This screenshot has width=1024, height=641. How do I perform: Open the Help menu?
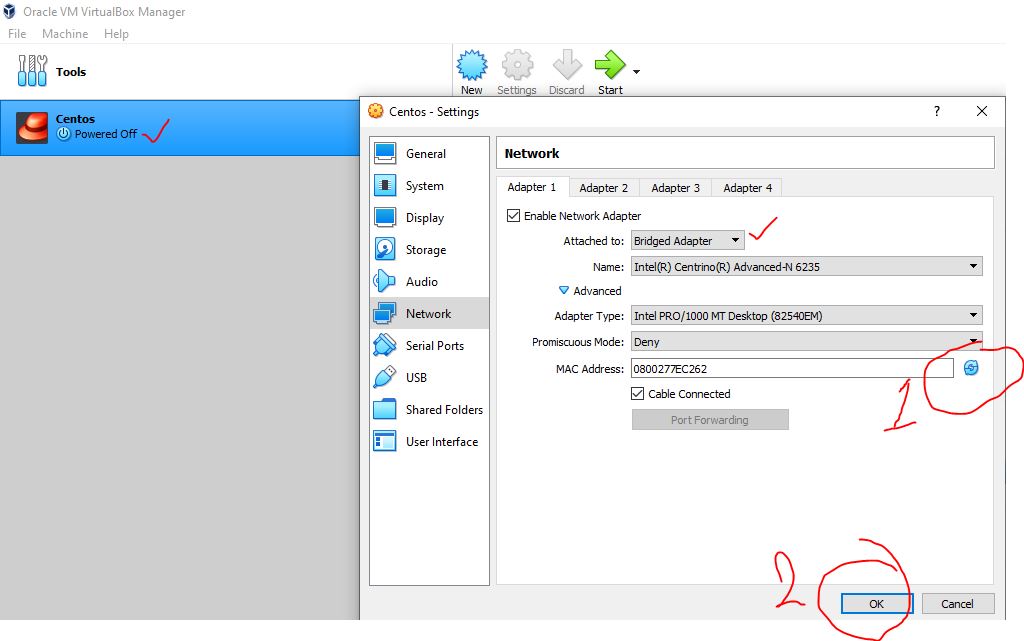(x=116, y=34)
